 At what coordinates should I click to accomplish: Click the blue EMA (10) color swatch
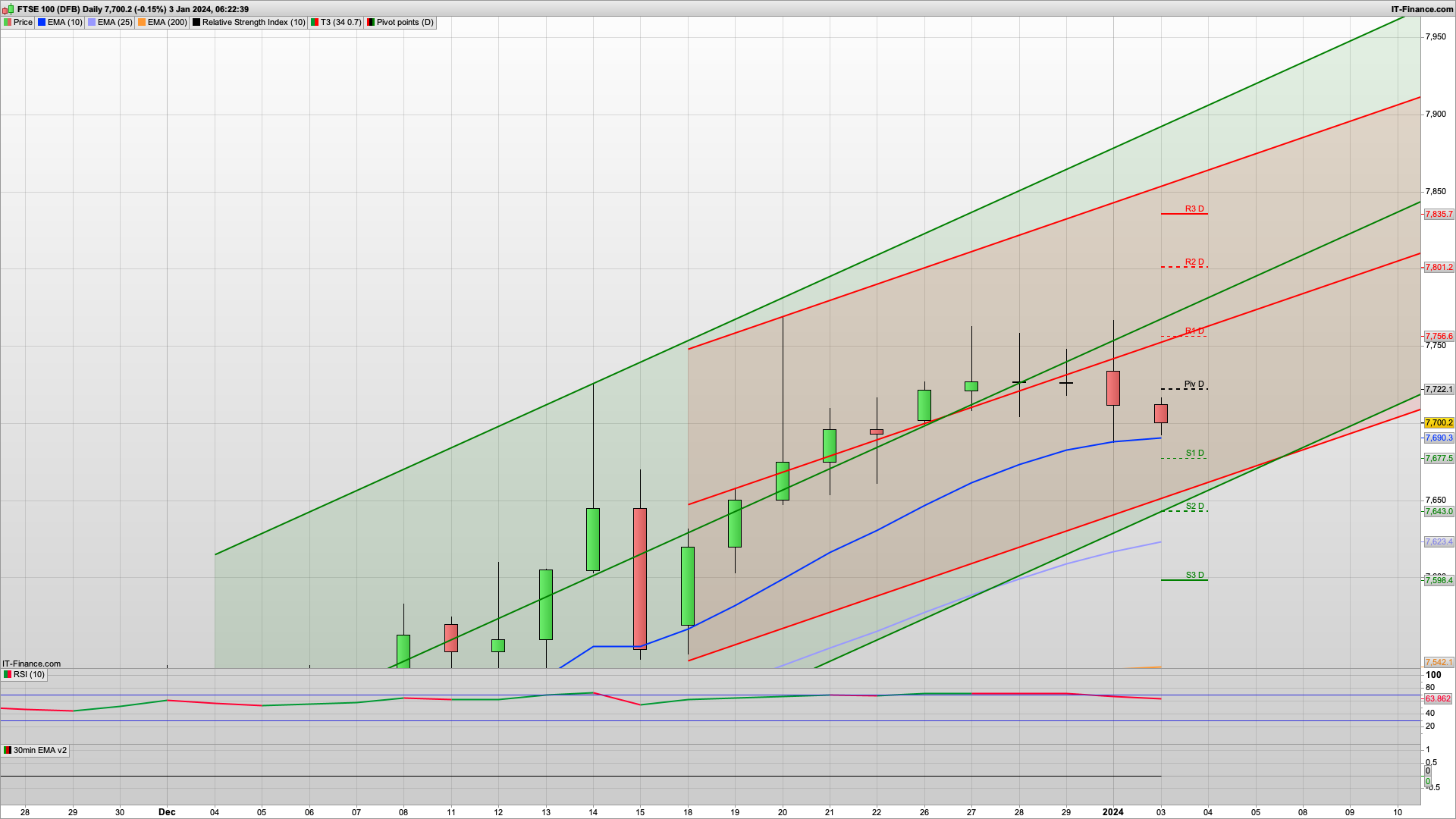click(x=42, y=23)
